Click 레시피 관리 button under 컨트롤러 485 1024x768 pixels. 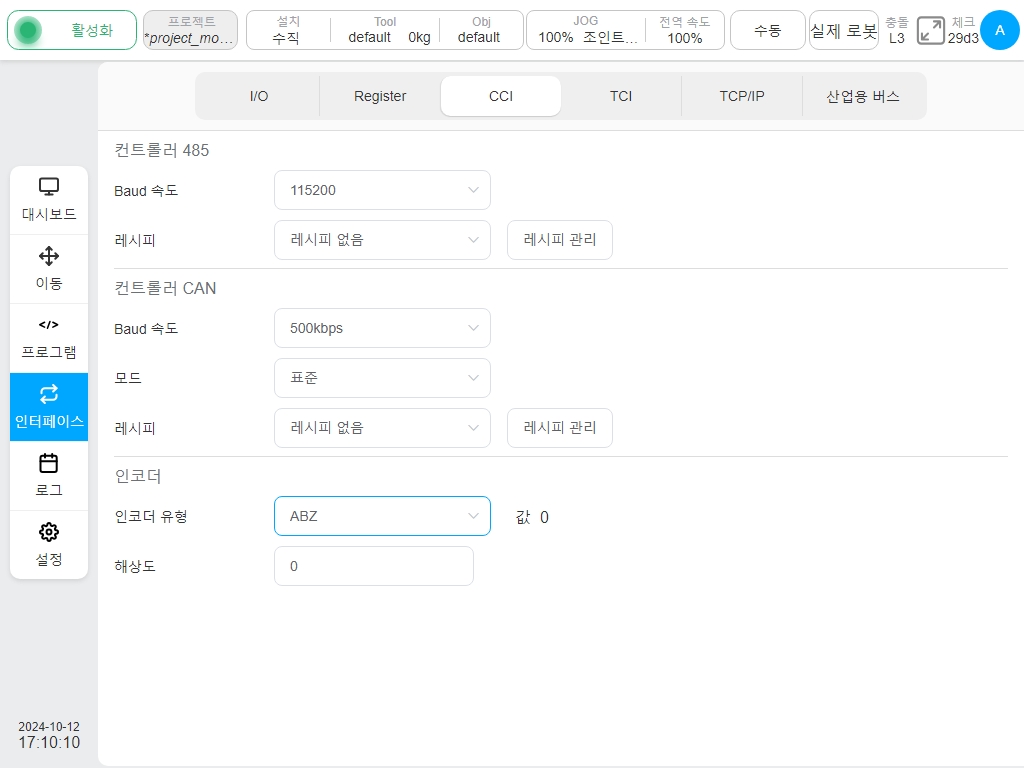click(560, 240)
